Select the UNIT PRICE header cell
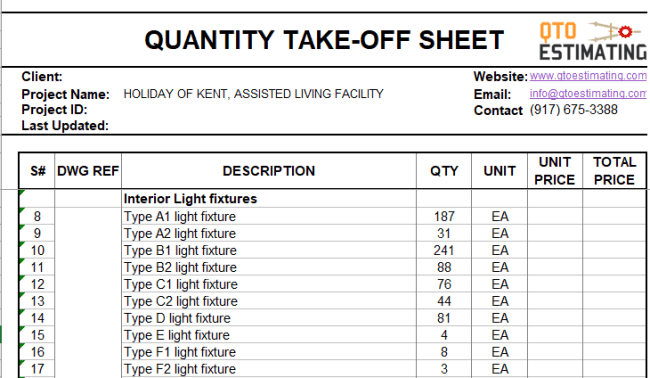650x378 pixels. pos(555,171)
